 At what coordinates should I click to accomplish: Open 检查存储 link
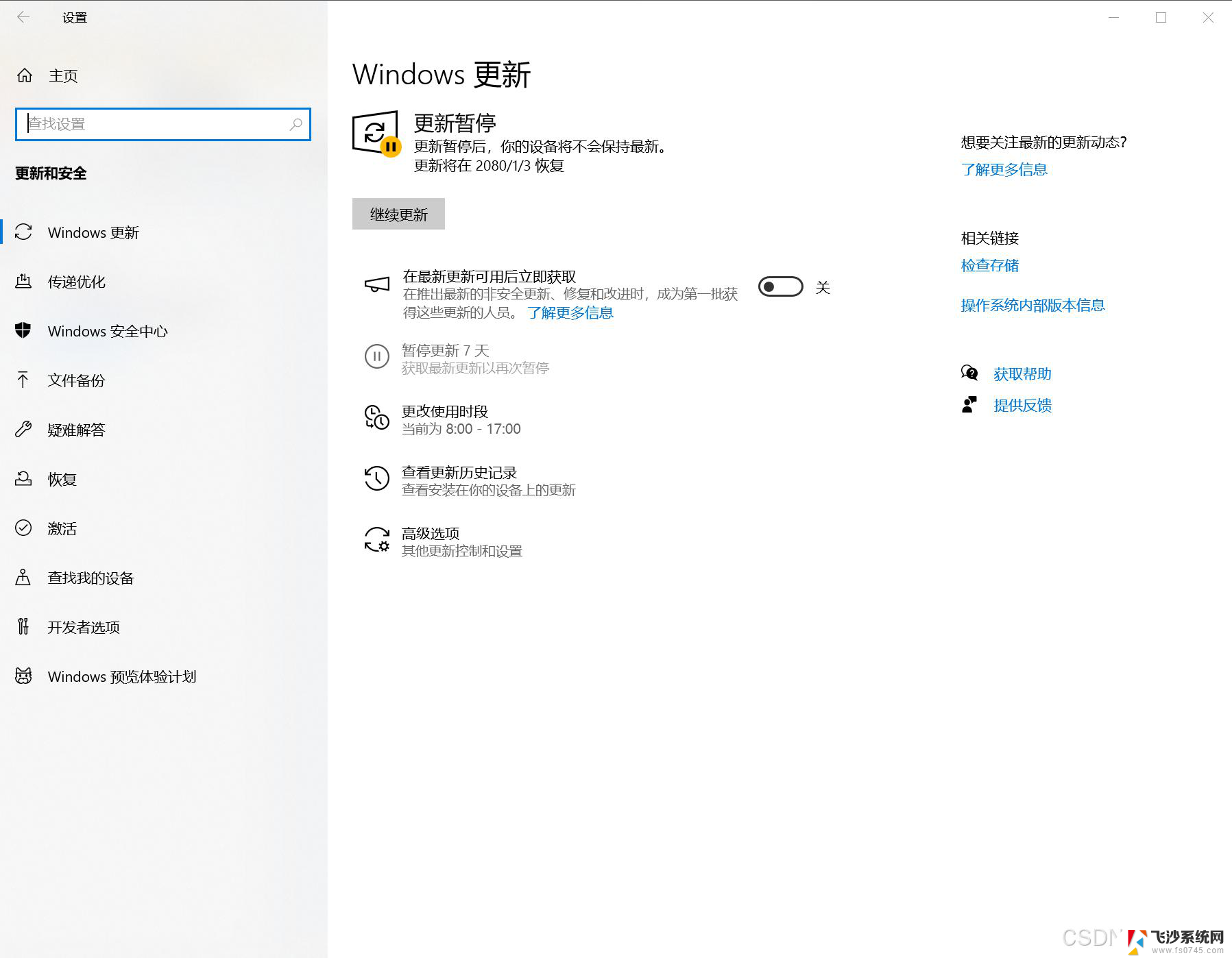990,266
